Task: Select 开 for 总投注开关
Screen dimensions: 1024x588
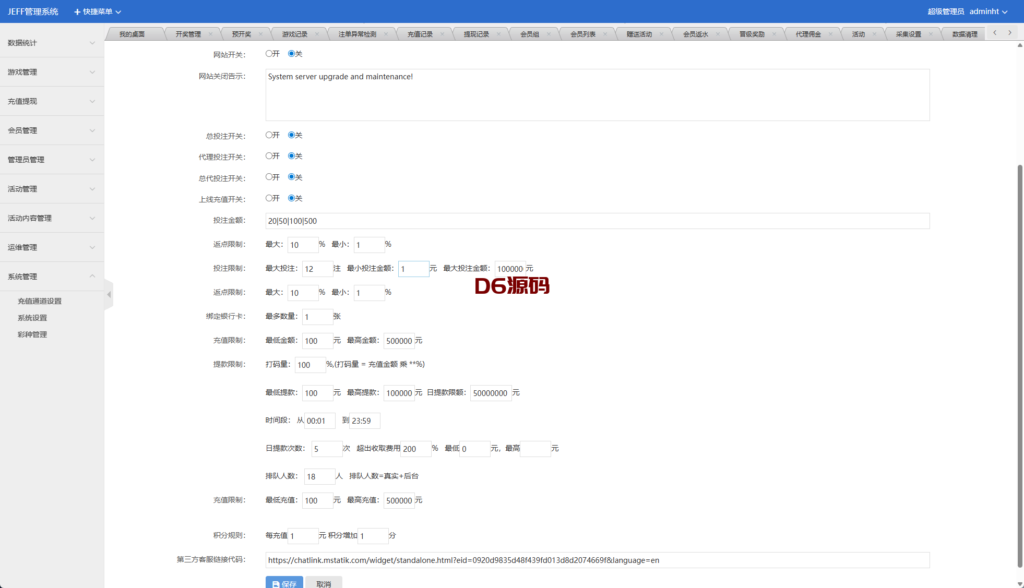Action: [269, 134]
